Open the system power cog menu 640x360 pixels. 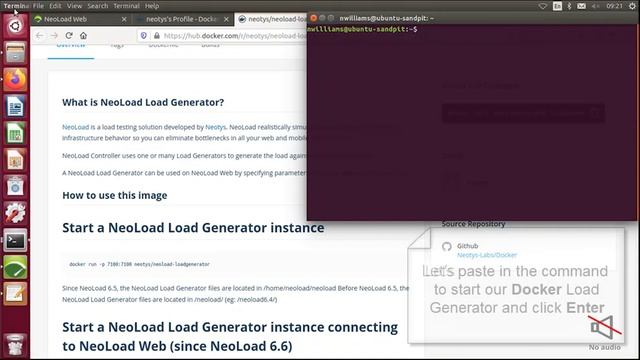tap(632, 6)
